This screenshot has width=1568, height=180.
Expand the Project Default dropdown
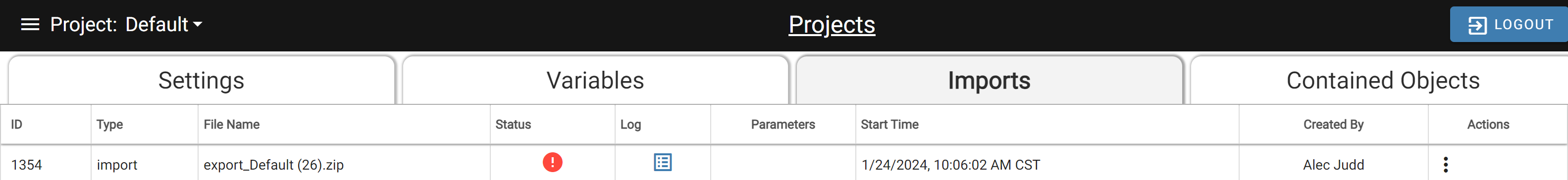click(x=126, y=24)
